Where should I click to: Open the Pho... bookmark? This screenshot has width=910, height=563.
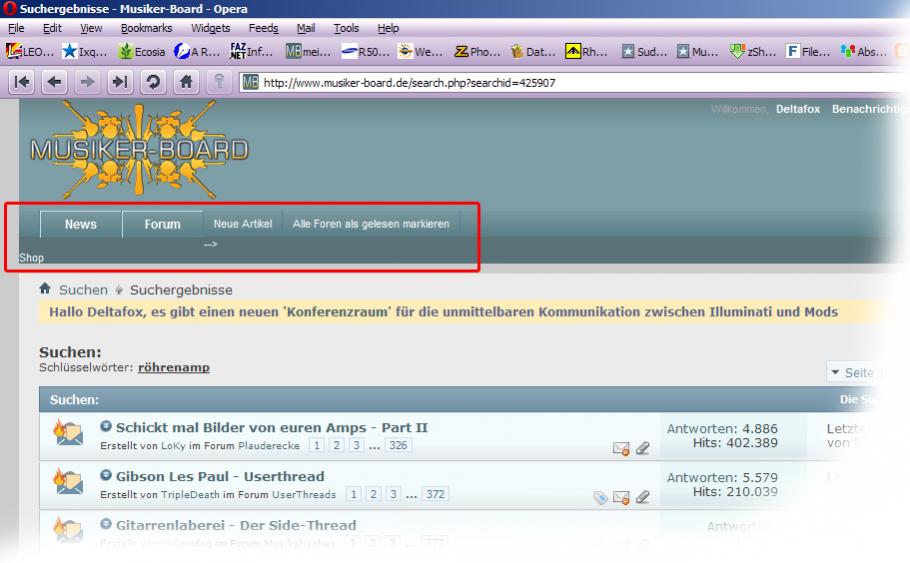477,52
